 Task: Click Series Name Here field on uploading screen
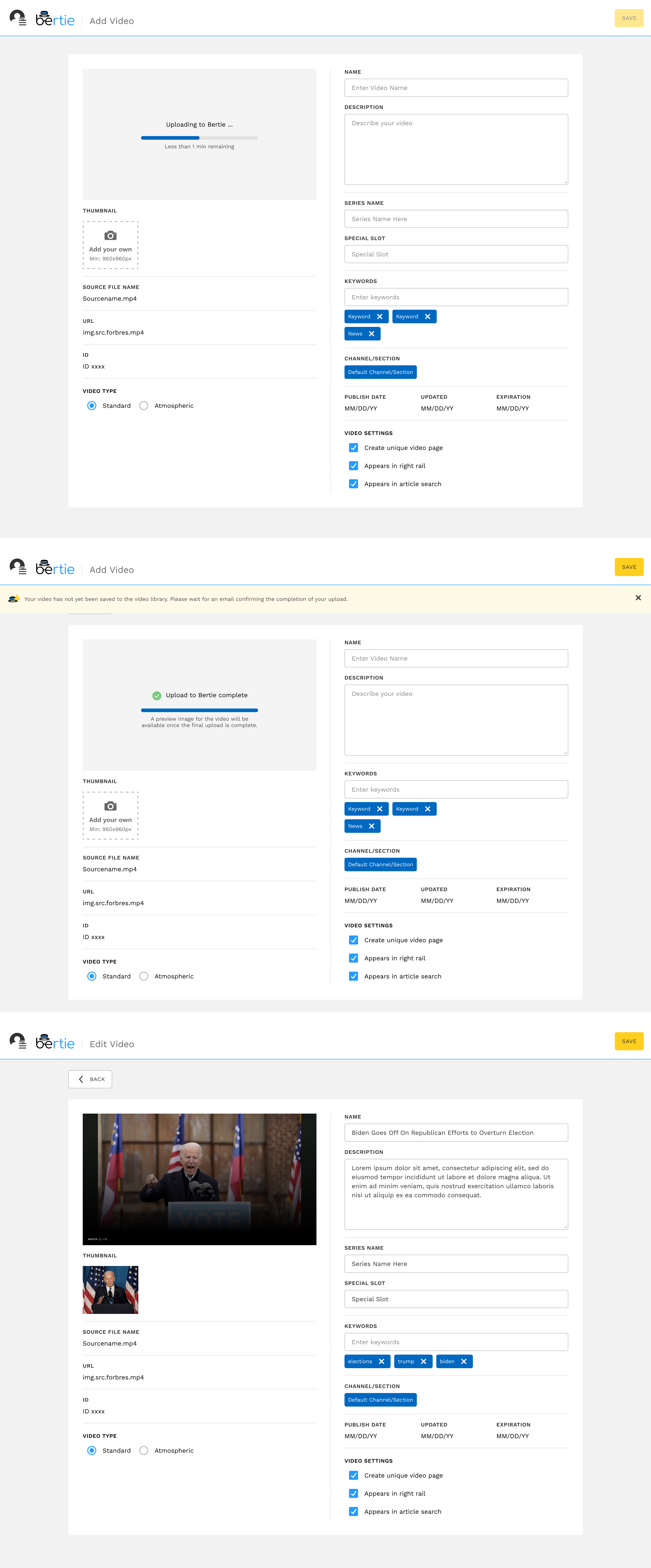tap(456, 219)
